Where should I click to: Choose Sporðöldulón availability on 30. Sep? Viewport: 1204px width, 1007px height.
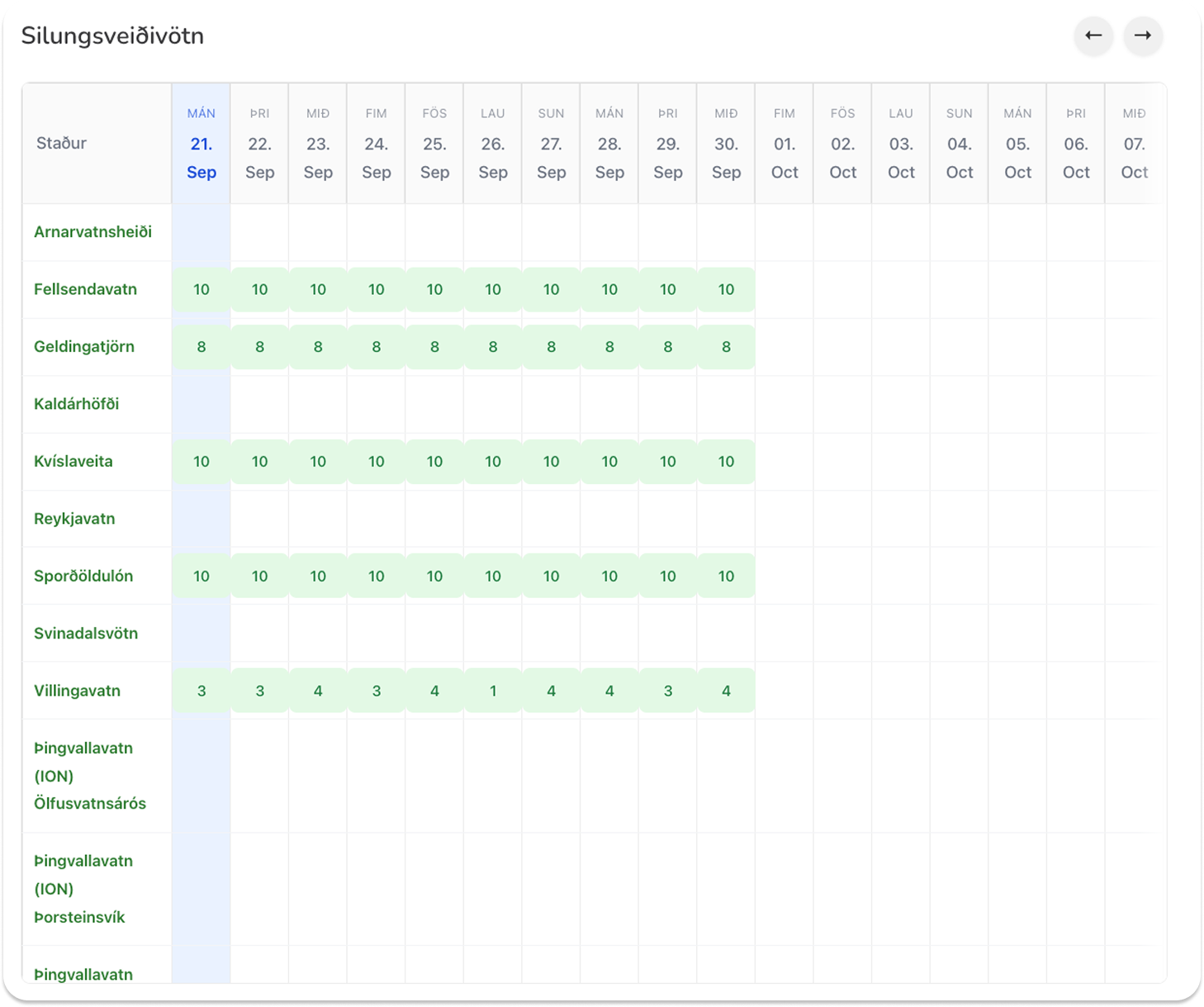(x=726, y=577)
